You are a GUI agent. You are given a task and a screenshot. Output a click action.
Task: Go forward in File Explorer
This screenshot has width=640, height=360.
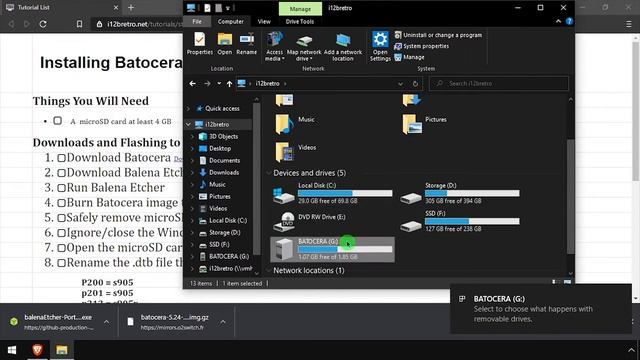tap(207, 84)
